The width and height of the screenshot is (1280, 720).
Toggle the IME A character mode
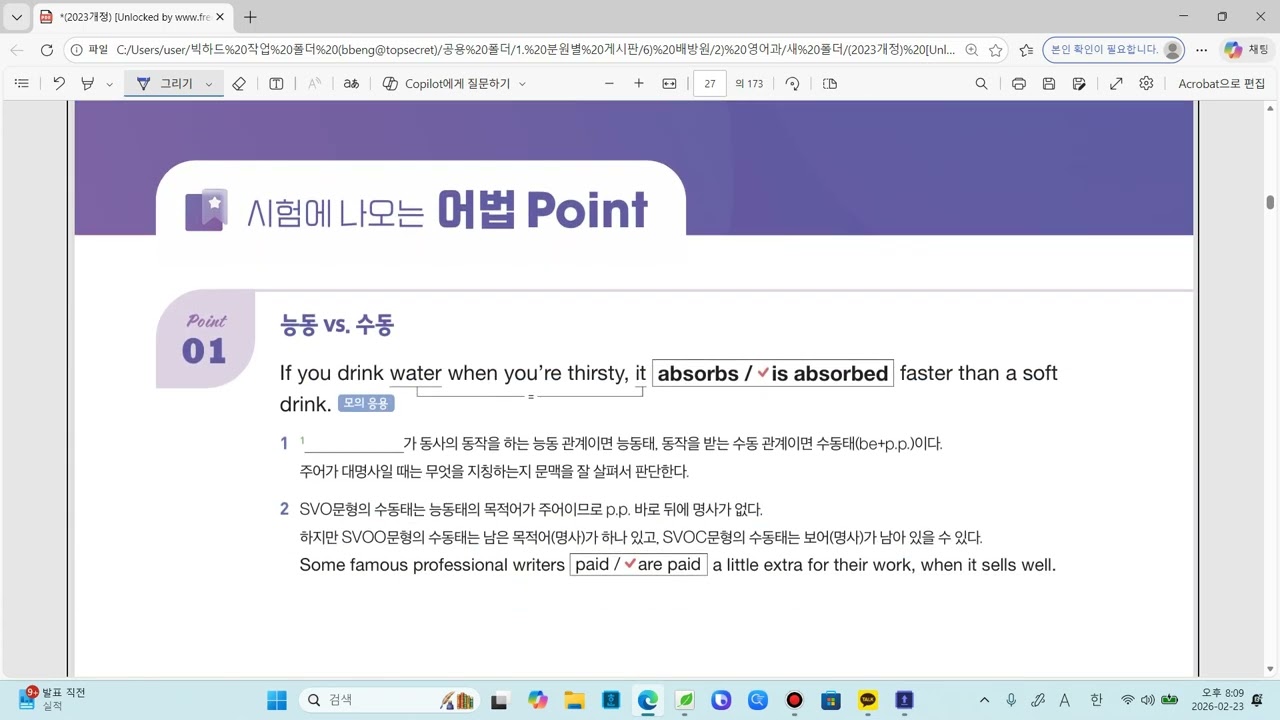[1065, 700]
